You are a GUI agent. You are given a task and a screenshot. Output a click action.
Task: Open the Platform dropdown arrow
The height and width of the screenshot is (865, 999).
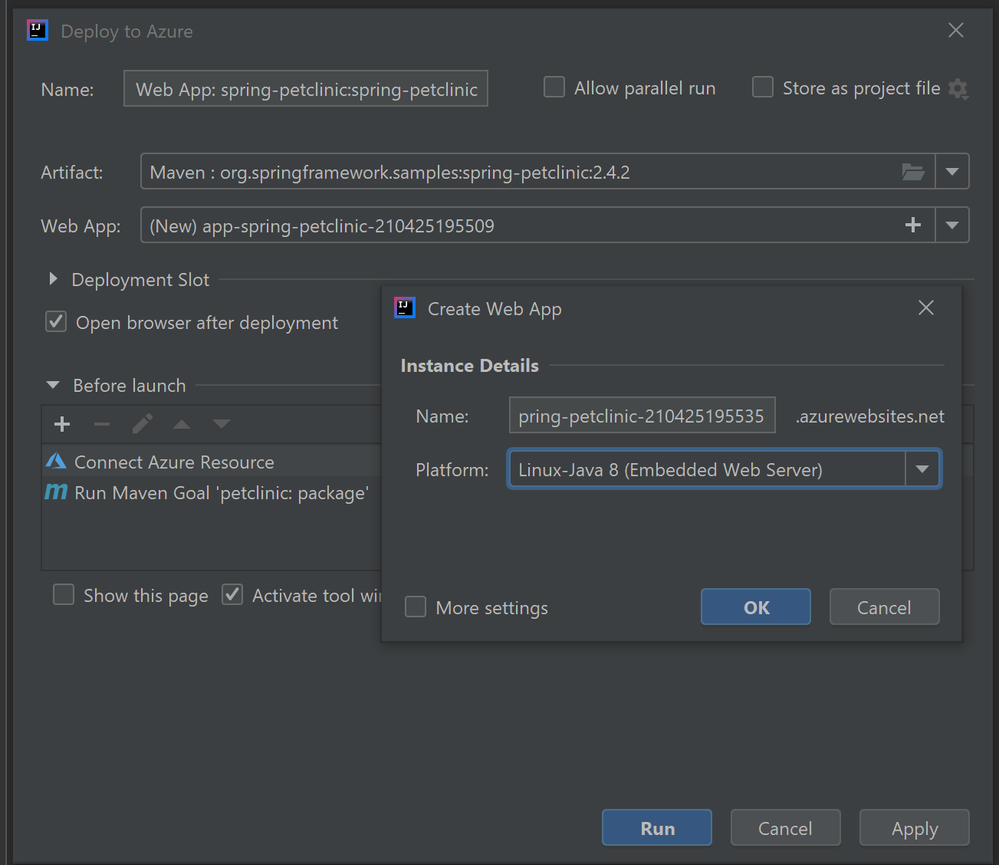(x=922, y=469)
